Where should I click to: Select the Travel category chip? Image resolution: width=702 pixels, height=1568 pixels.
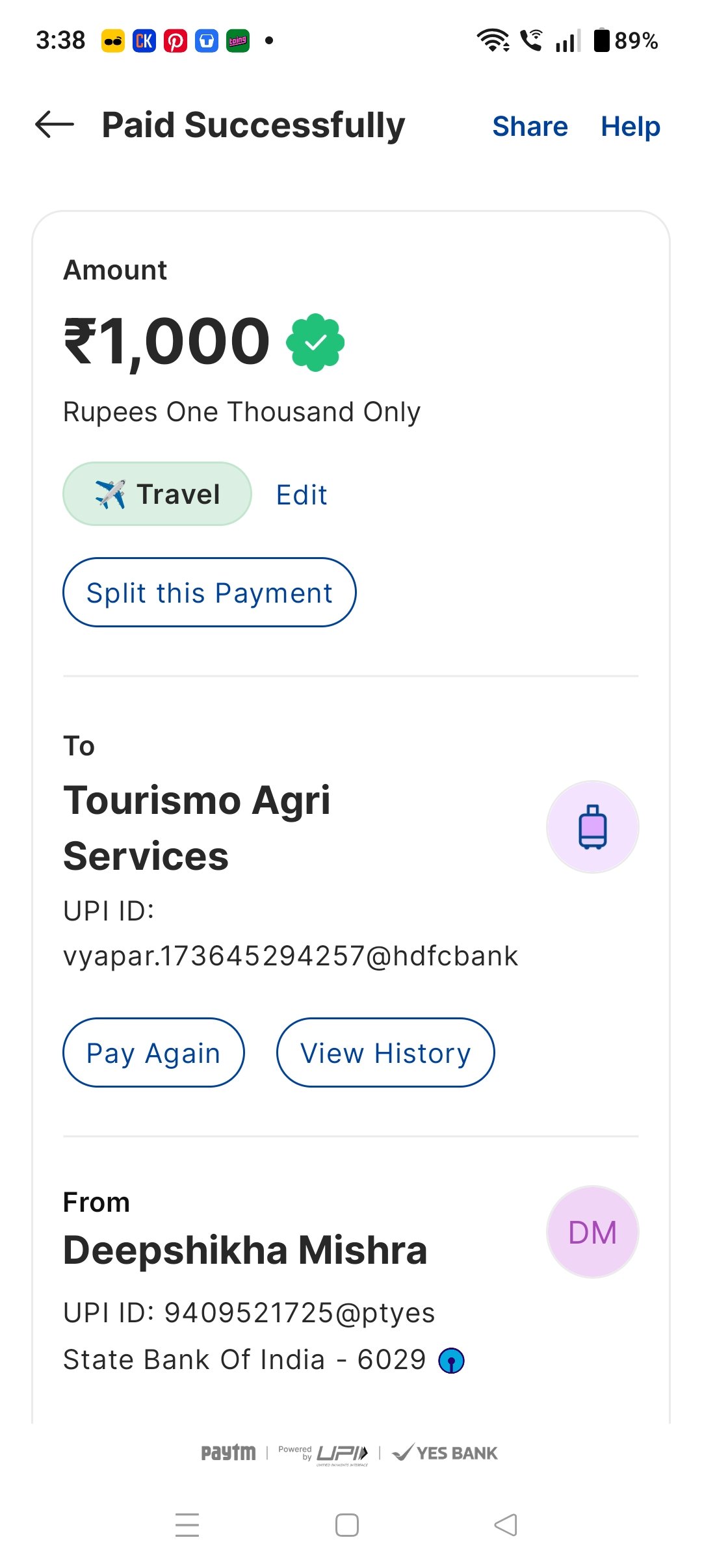click(157, 494)
